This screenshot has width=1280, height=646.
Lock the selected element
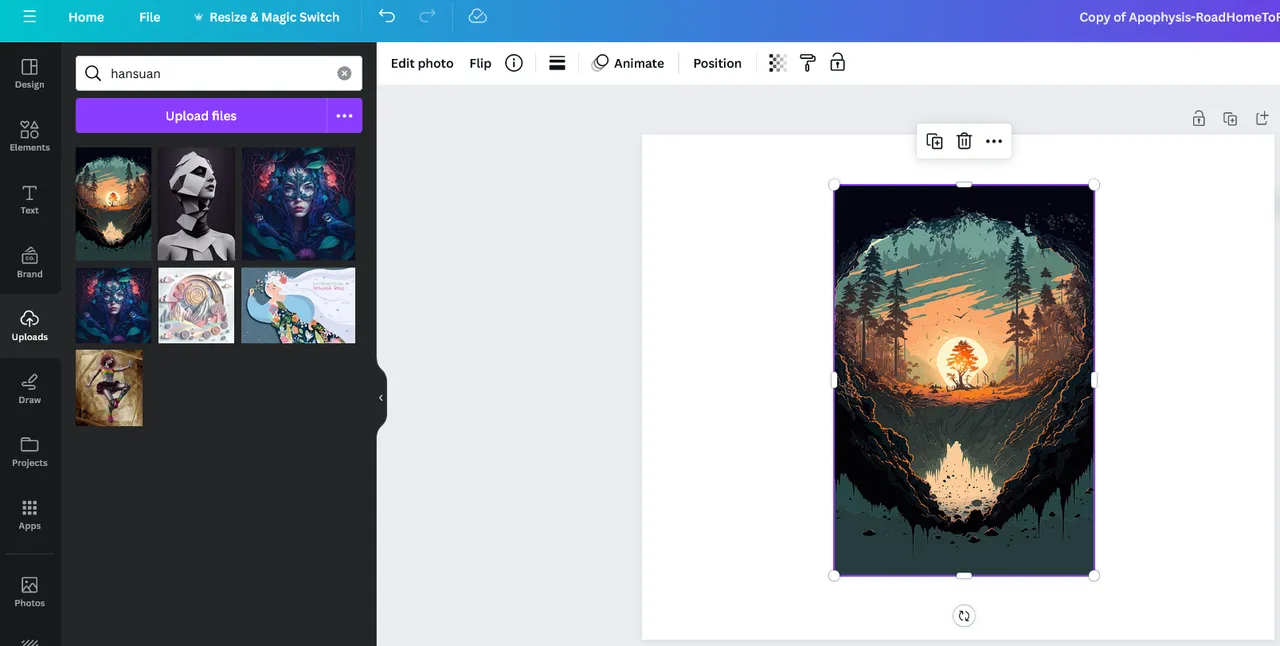click(838, 63)
